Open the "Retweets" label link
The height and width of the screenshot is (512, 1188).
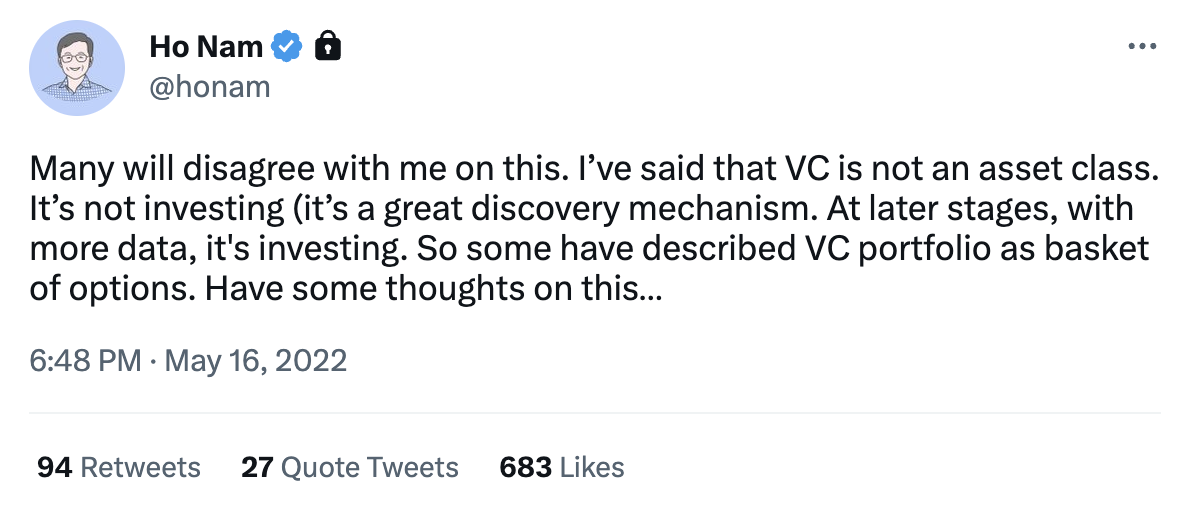(140, 467)
